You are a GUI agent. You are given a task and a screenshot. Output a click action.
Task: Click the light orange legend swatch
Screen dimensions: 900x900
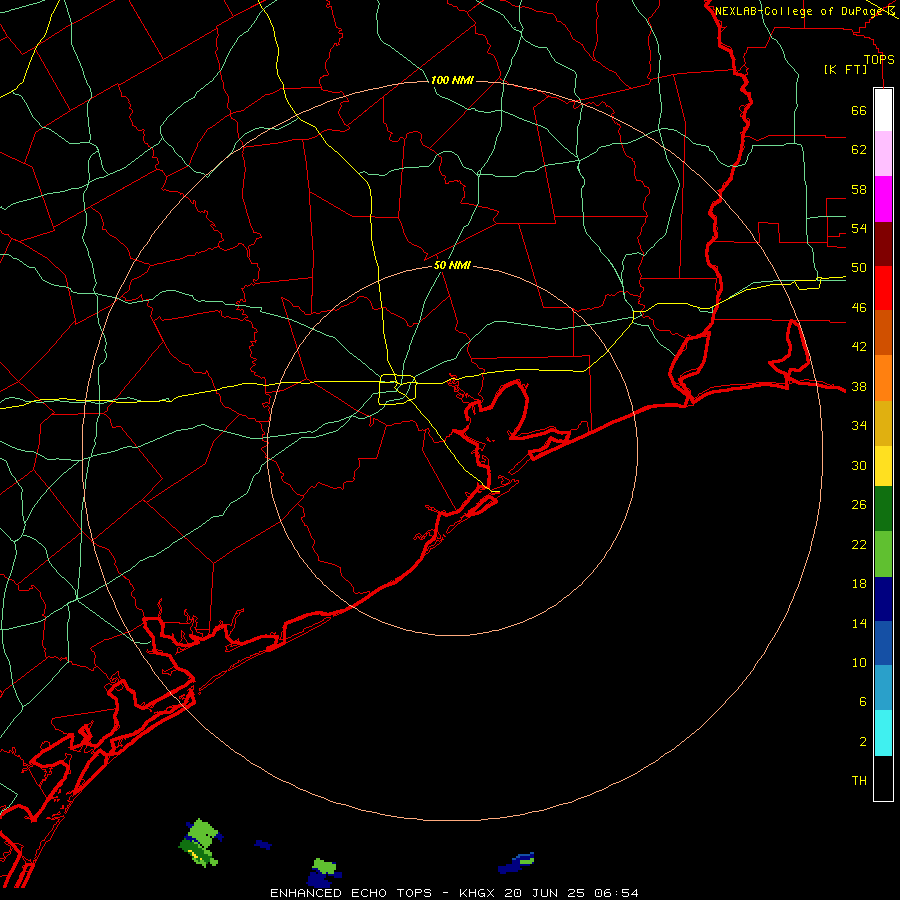(x=883, y=378)
